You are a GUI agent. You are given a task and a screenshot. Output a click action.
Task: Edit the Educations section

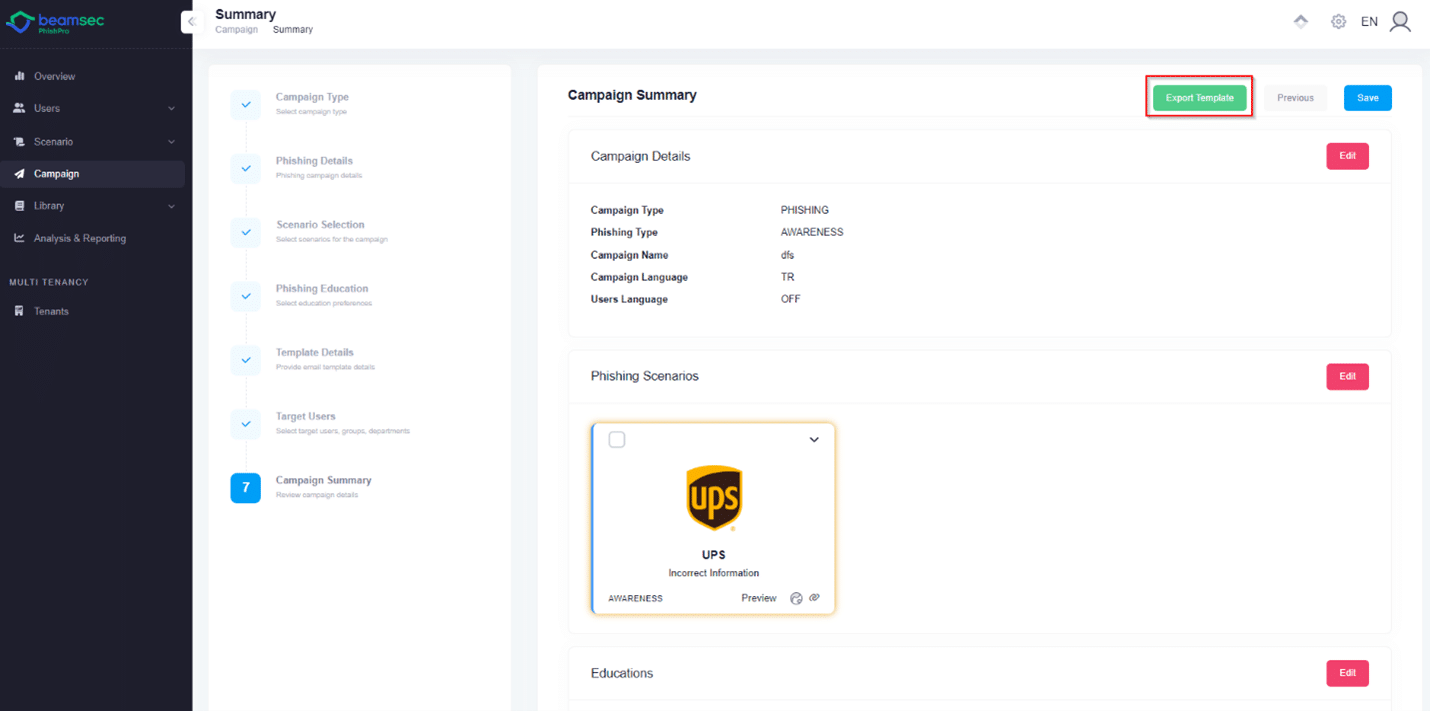(x=1347, y=673)
